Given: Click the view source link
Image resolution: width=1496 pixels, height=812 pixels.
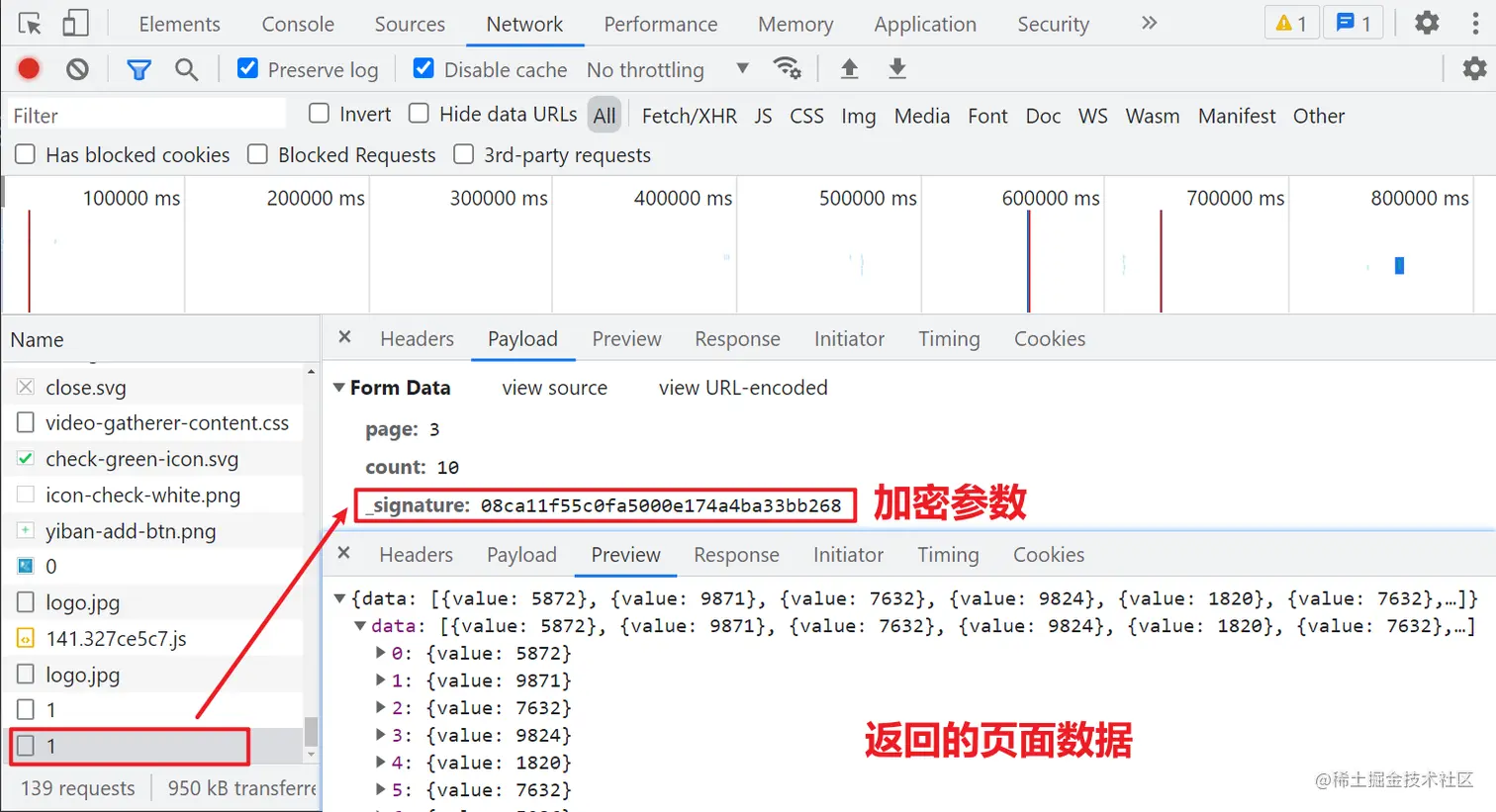Looking at the screenshot, I should point(554,388).
